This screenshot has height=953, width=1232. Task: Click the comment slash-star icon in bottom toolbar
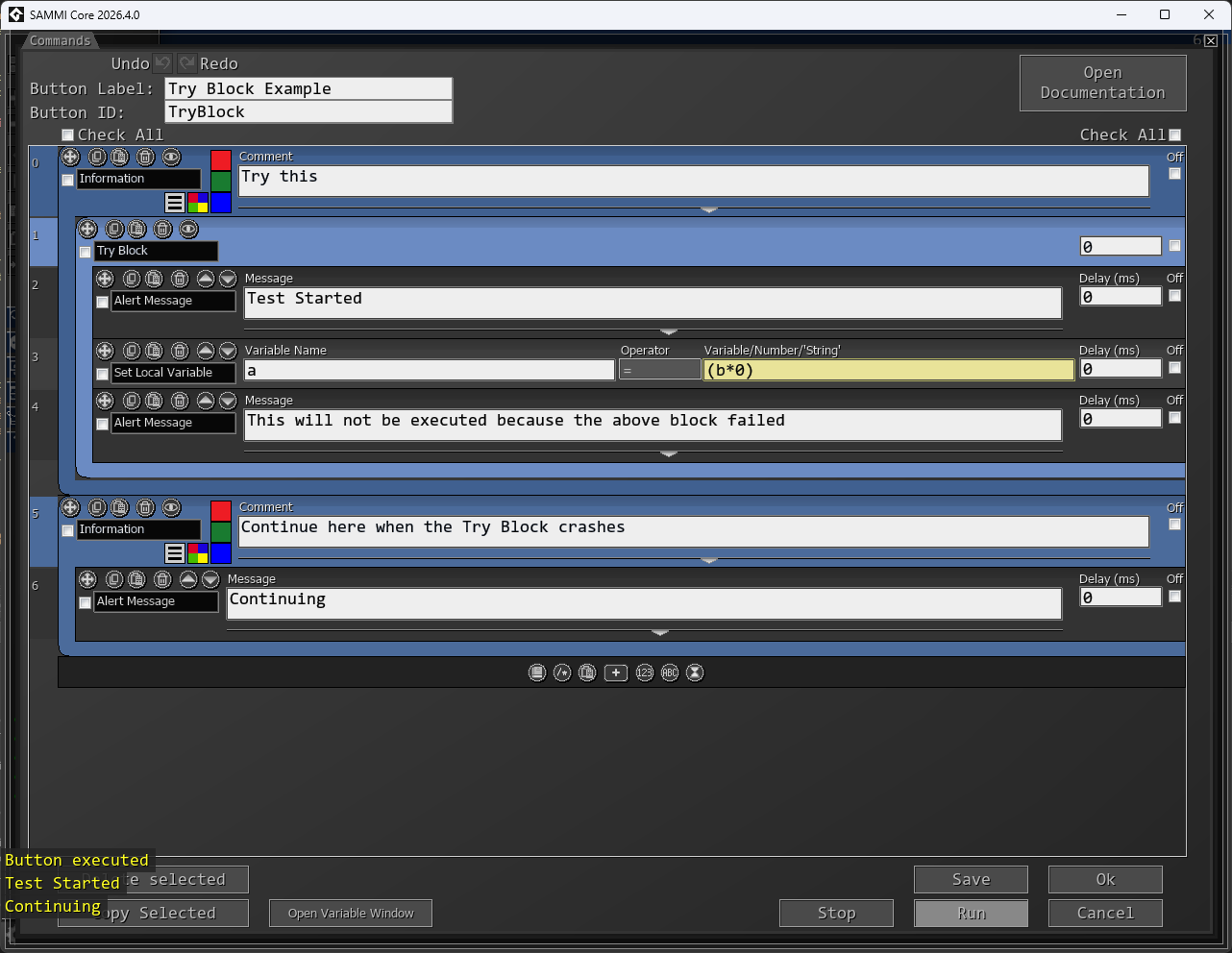[562, 672]
